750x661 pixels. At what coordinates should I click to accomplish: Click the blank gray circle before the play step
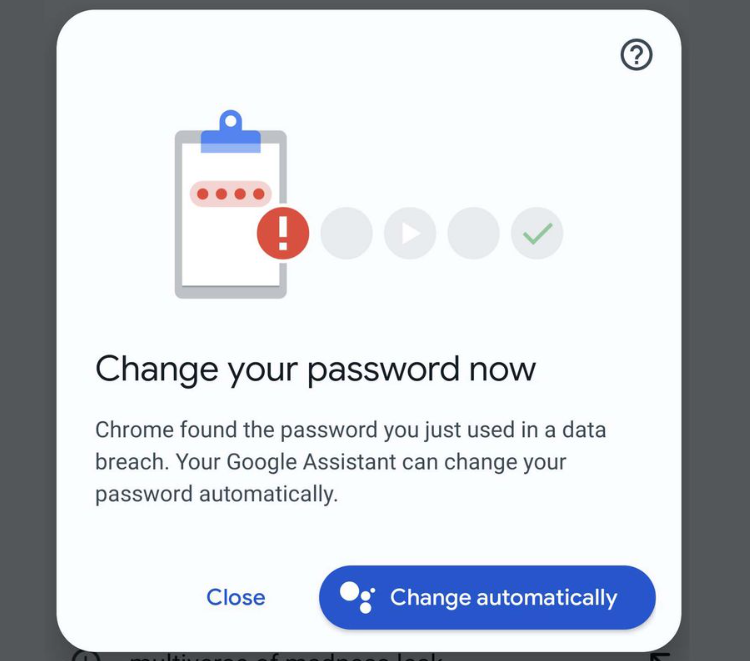click(347, 234)
